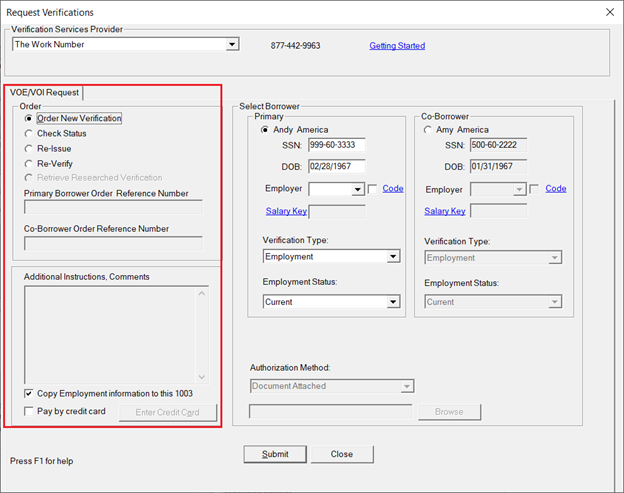This screenshot has height=493, width=624.
Task: Enable the Pay by credit card checkbox
Action: pyautogui.click(x=28, y=411)
